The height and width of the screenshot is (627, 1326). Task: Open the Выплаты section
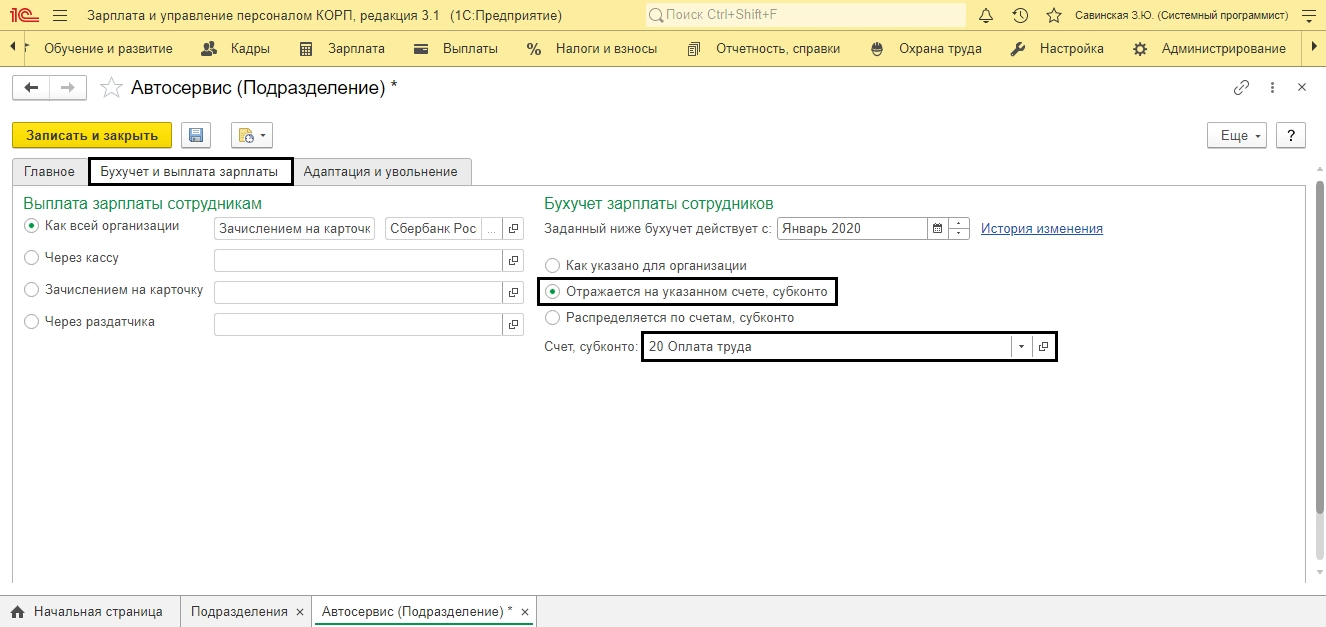pyautogui.click(x=456, y=48)
